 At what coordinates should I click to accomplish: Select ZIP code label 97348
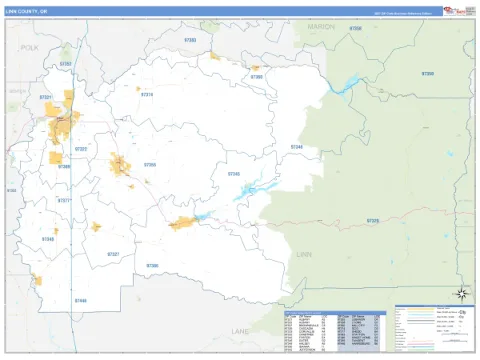click(x=48, y=239)
